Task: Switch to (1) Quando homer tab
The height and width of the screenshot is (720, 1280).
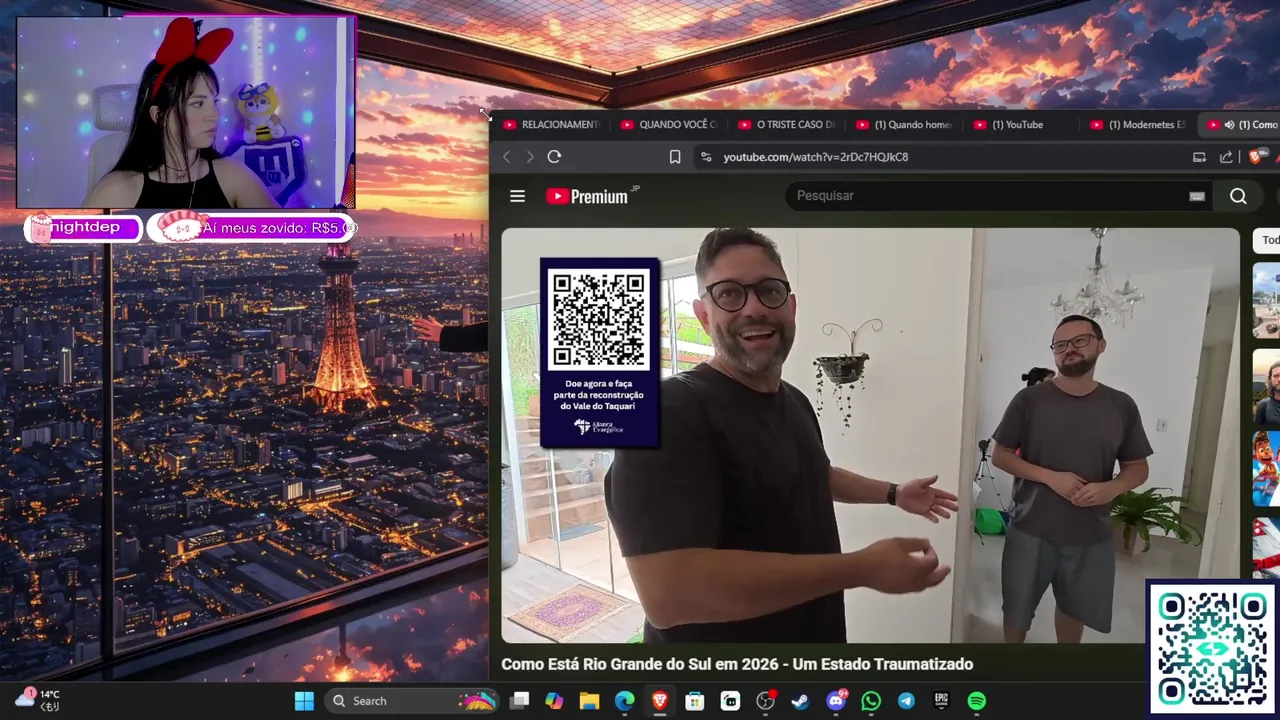Action: (x=905, y=125)
